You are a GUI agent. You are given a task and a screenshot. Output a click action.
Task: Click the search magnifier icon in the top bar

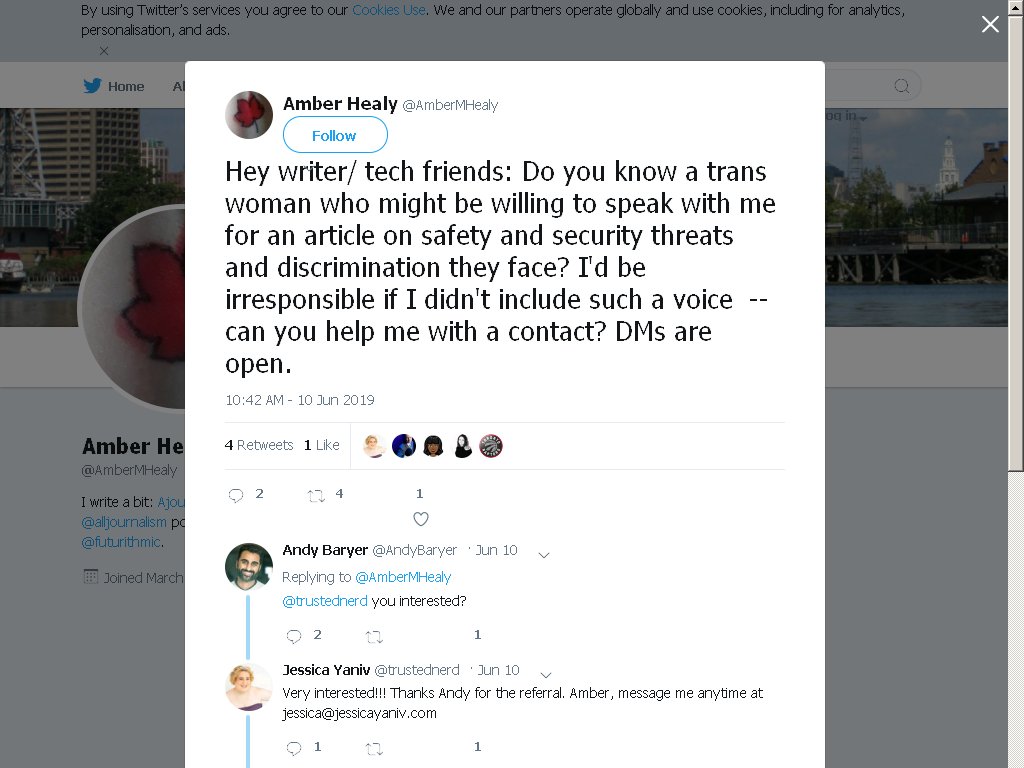902,86
